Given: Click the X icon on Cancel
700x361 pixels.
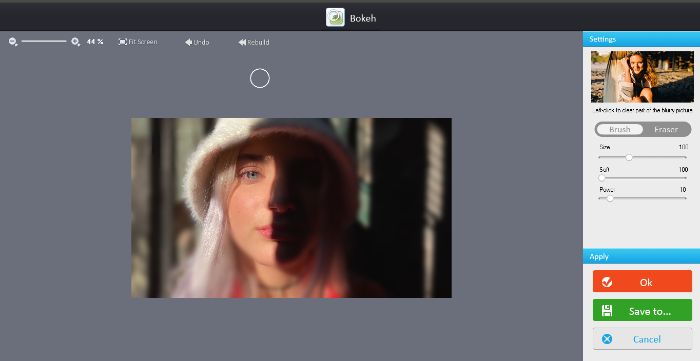Looking at the screenshot, I should click(607, 339).
